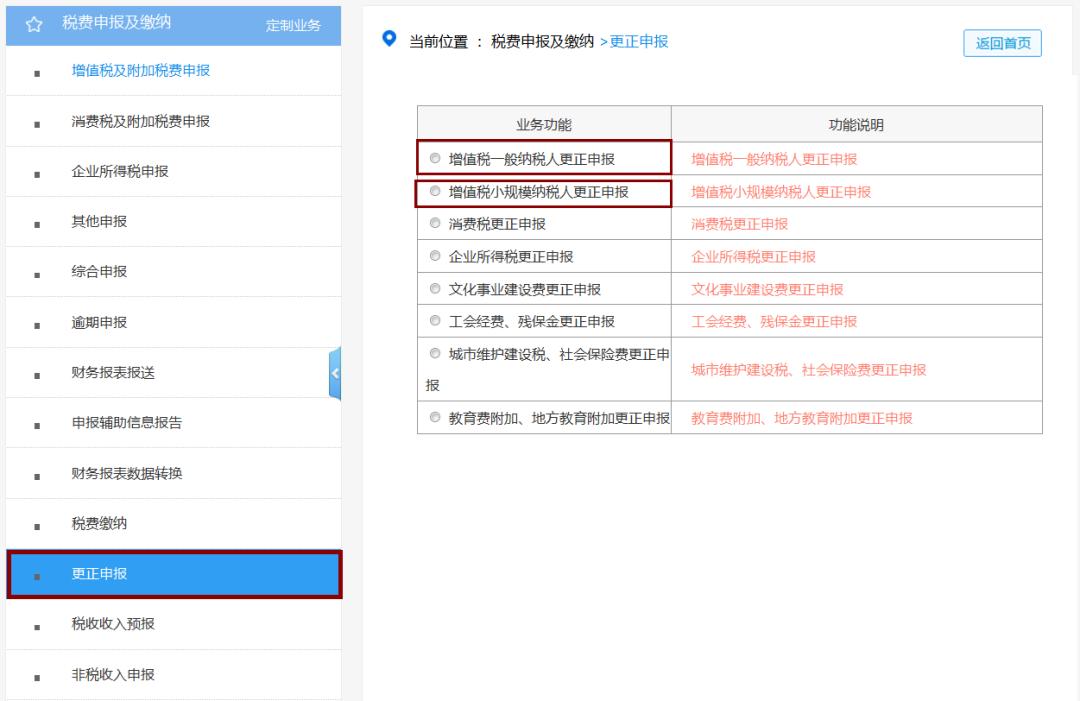Image resolution: width=1080 pixels, height=701 pixels.
Task: Click the 消费税更正申报 description link
Action: (x=741, y=223)
